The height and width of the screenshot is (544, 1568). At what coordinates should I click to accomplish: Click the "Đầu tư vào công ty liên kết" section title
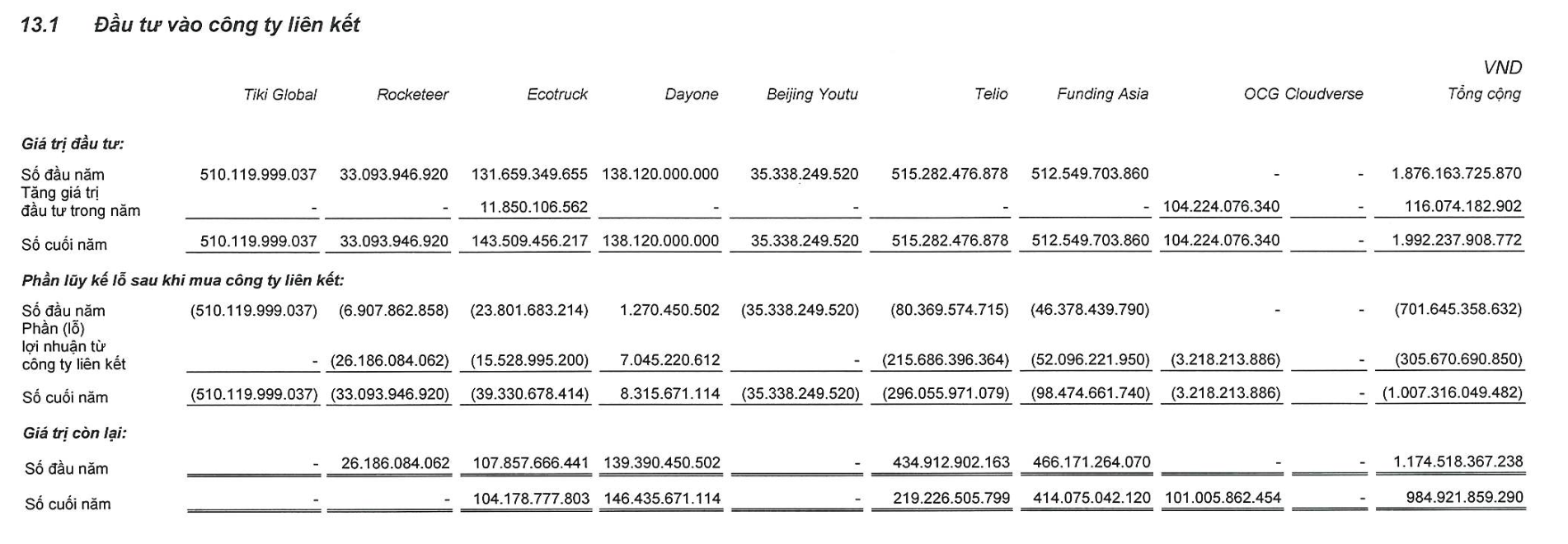pyautogui.click(x=227, y=26)
